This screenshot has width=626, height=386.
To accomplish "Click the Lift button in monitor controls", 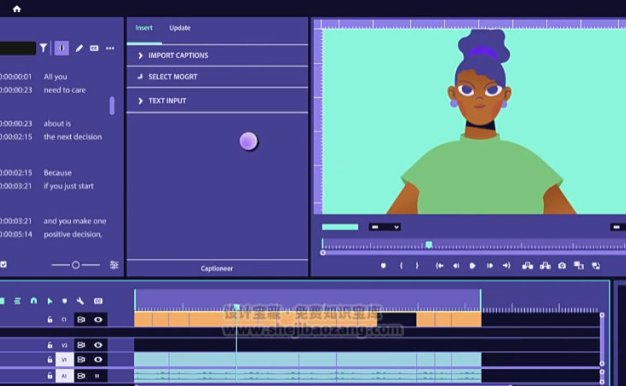I will [527, 265].
